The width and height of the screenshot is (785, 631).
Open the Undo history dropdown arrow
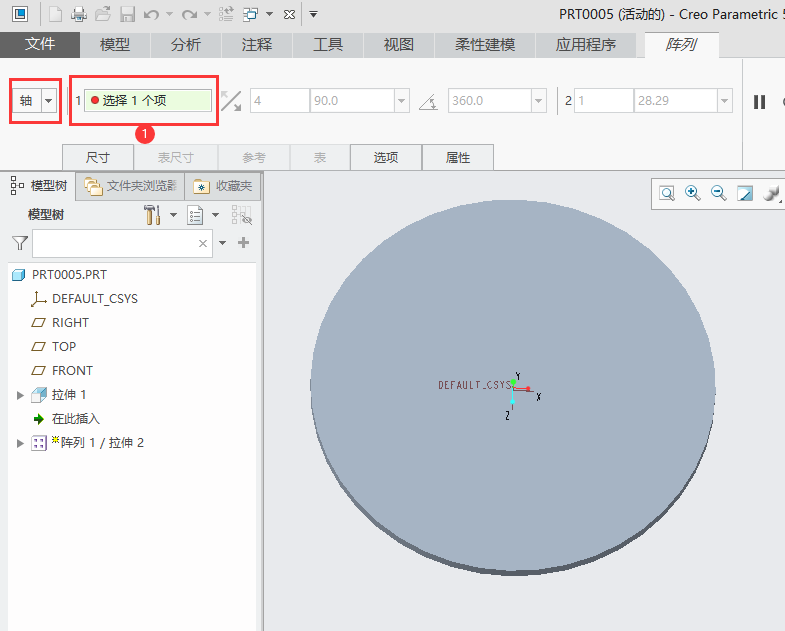169,14
